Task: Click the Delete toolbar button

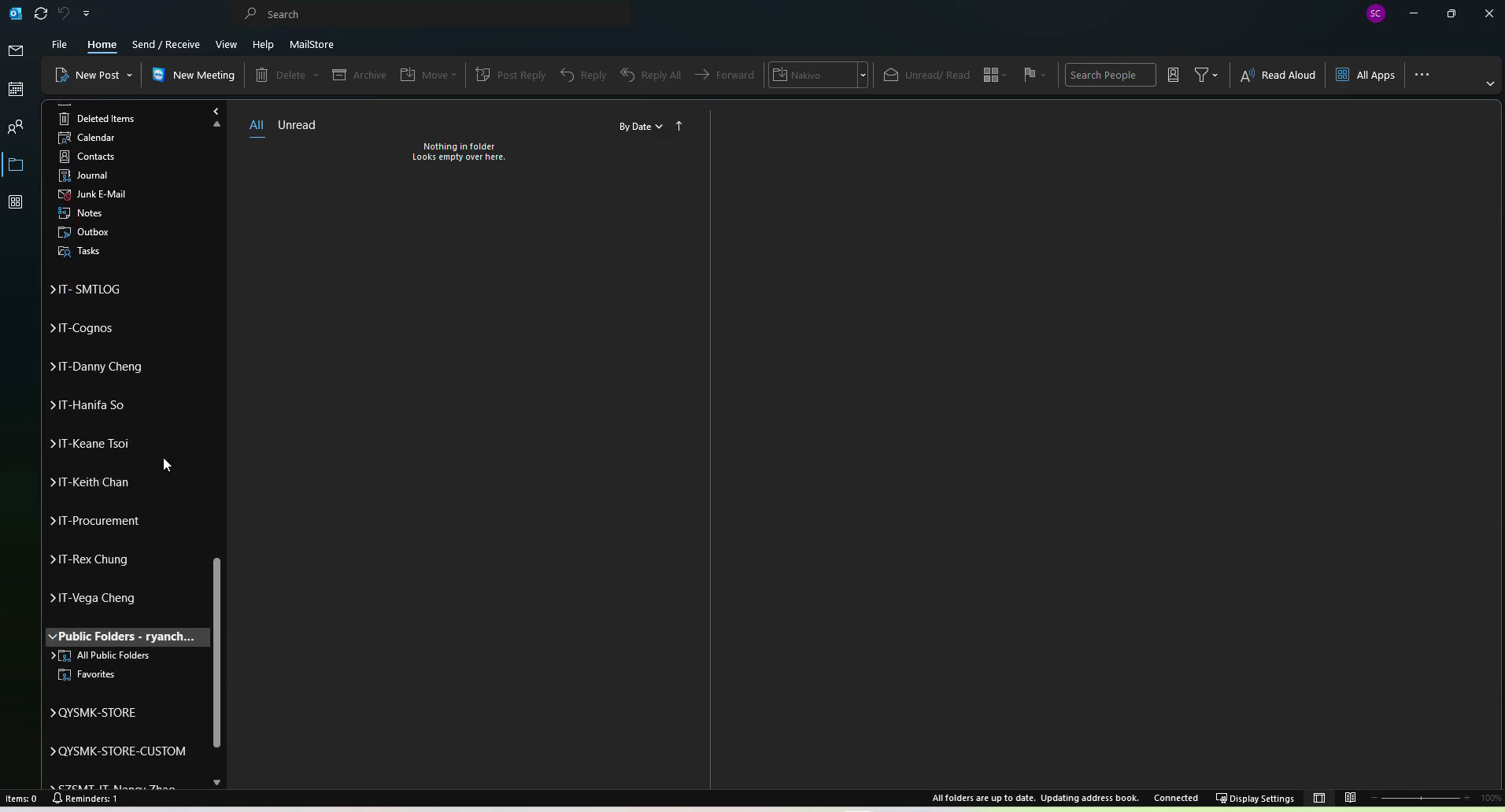Action: [x=281, y=75]
